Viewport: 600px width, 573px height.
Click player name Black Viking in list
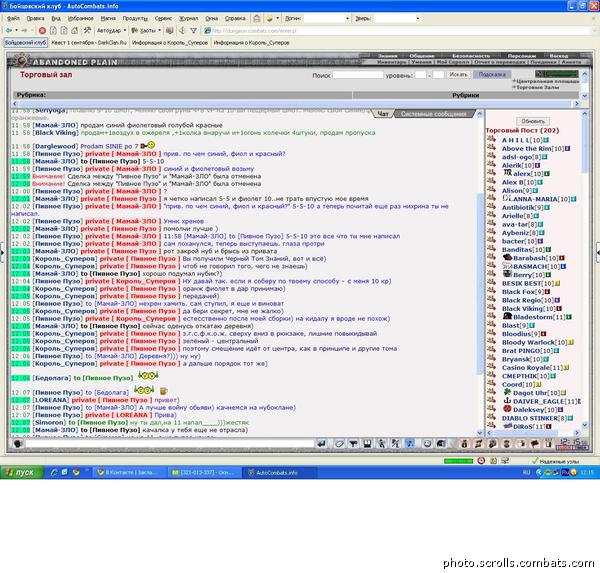pyautogui.click(x=523, y=309)
